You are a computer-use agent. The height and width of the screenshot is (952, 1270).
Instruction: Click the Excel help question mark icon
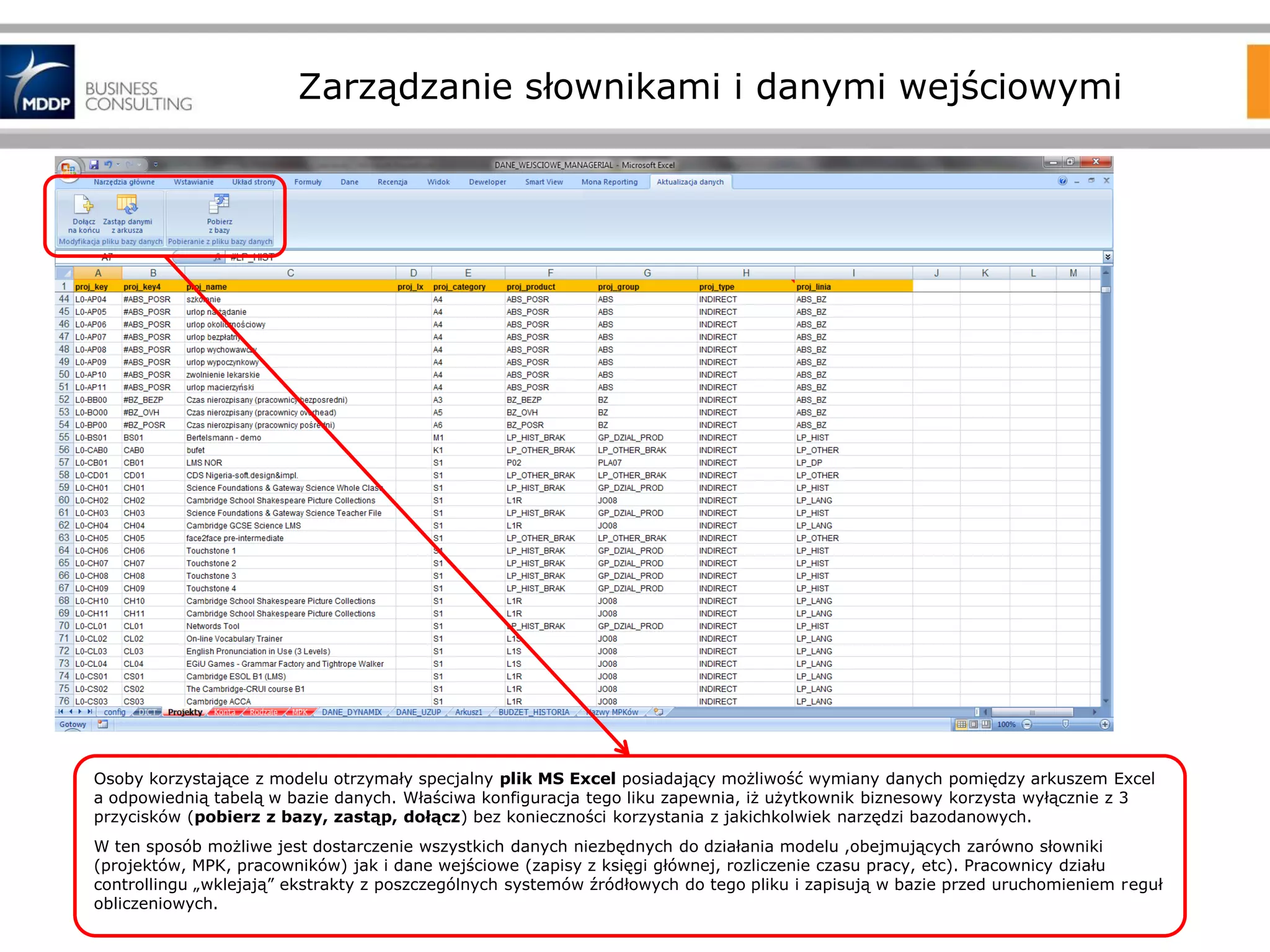click(1062, 181)
